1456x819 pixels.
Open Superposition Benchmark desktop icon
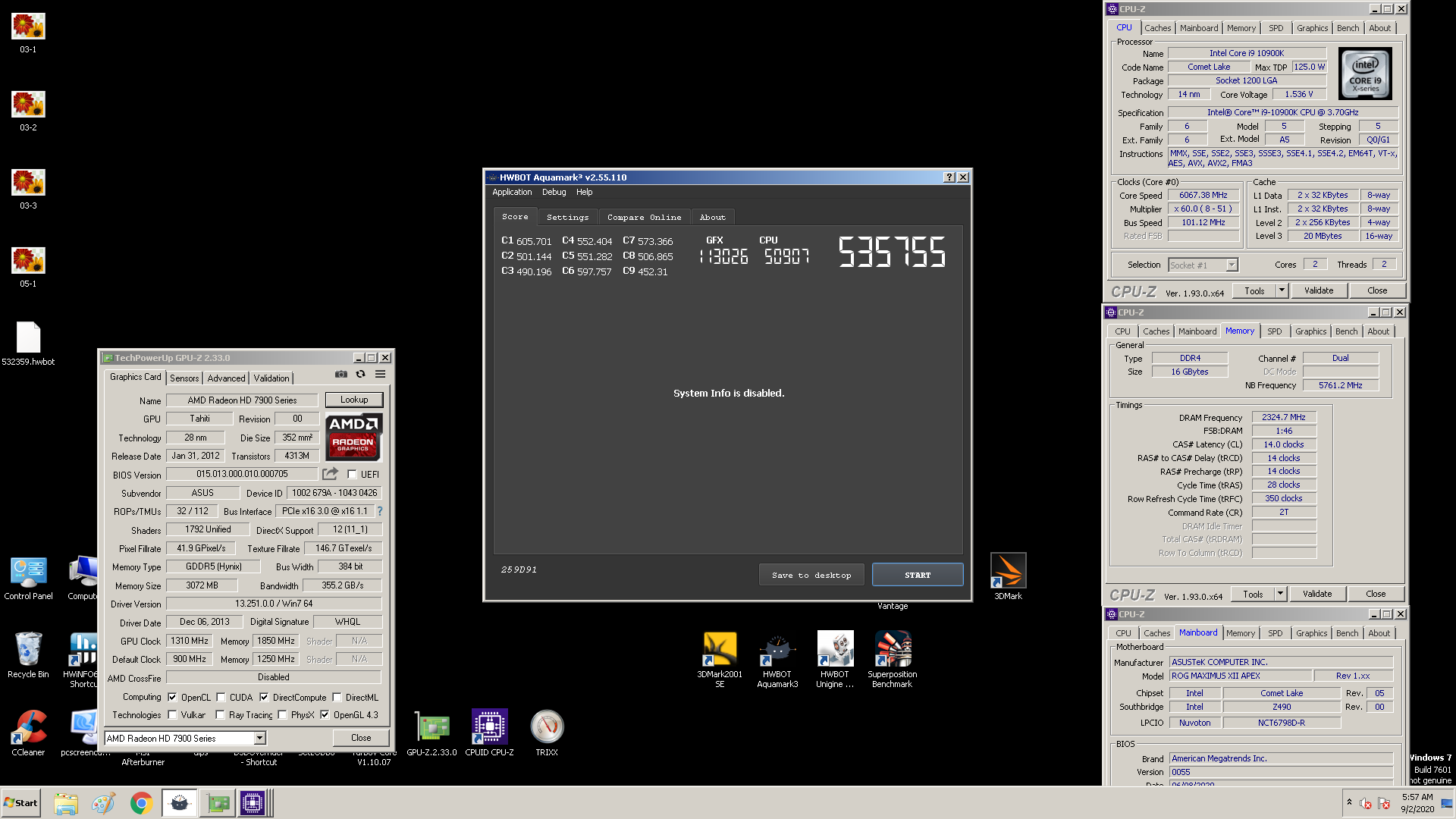(893, 660)
